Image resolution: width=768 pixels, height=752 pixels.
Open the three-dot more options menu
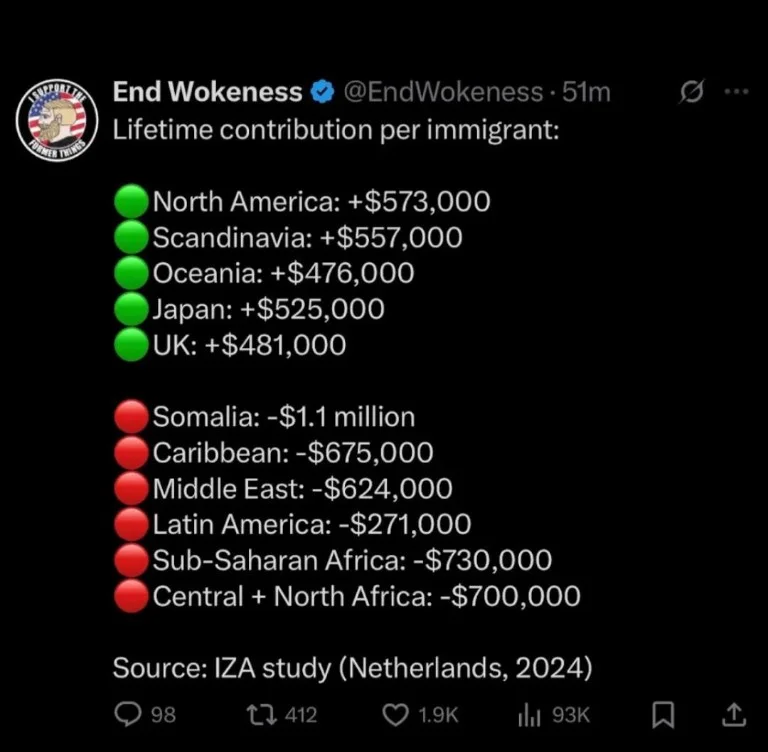pyautogui.click(x=735, y=92)
